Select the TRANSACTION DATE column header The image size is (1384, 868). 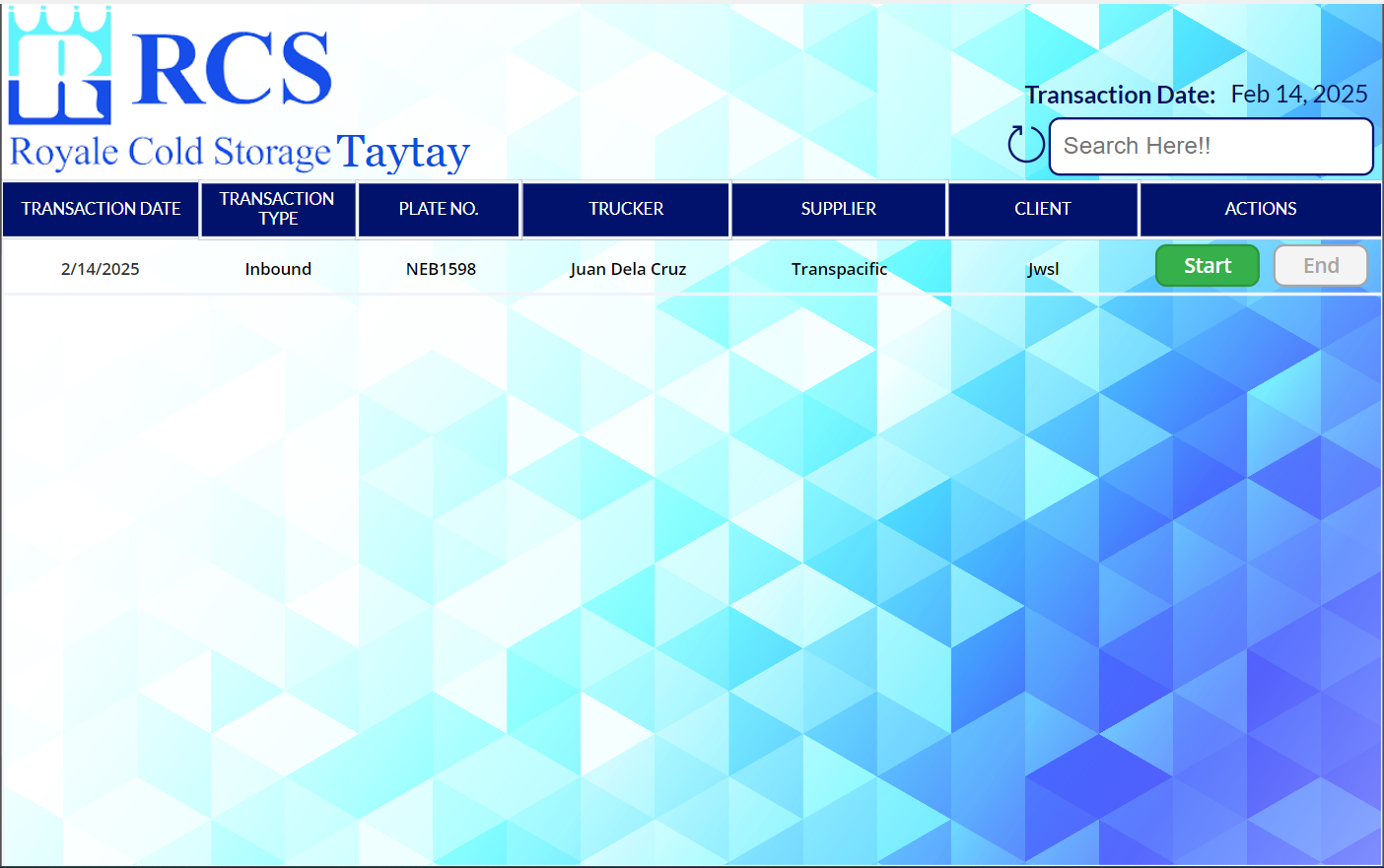point(101,209)
